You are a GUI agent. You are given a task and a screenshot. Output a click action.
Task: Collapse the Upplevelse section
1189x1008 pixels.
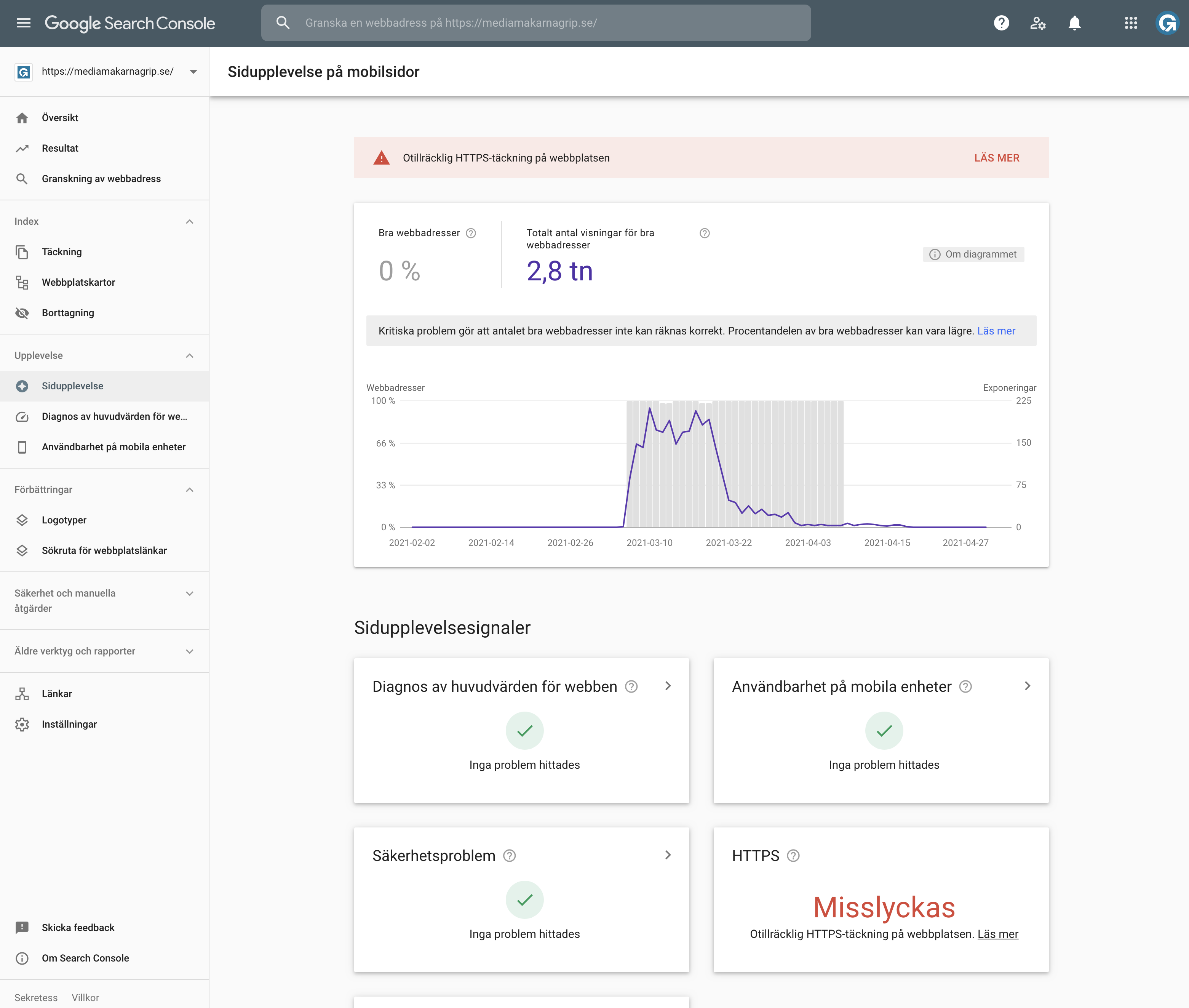190,356
